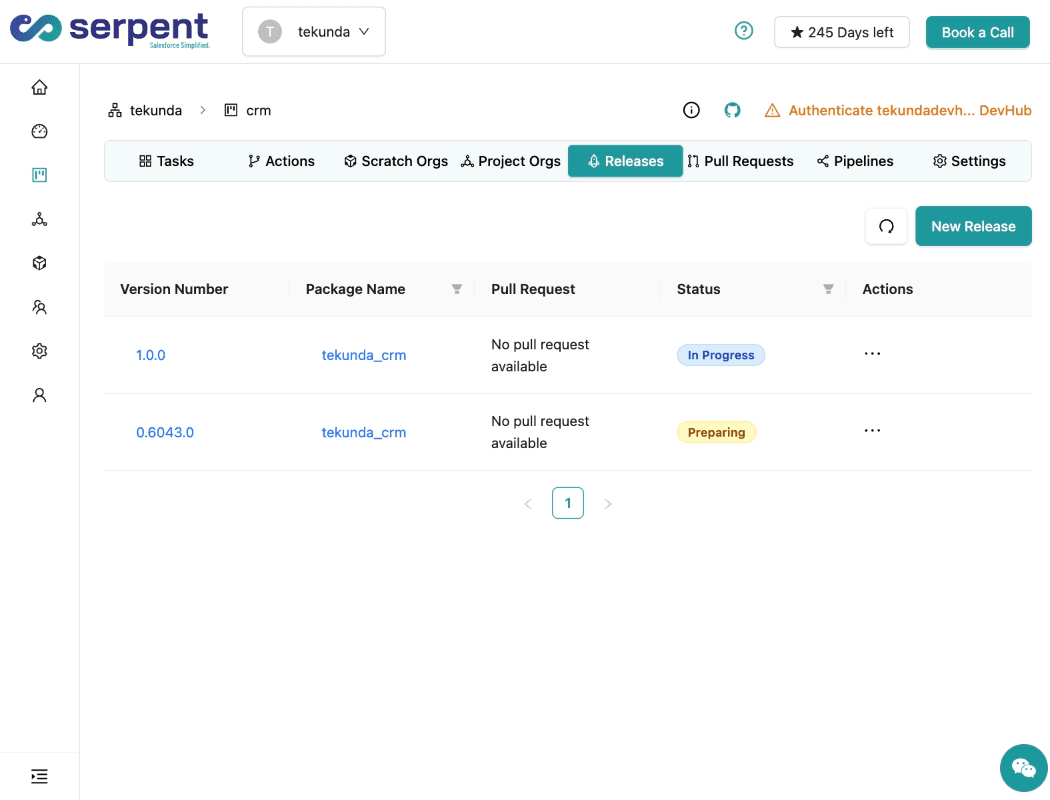Open the Status column filter
Screen dimensions: 1050x800
828,289
